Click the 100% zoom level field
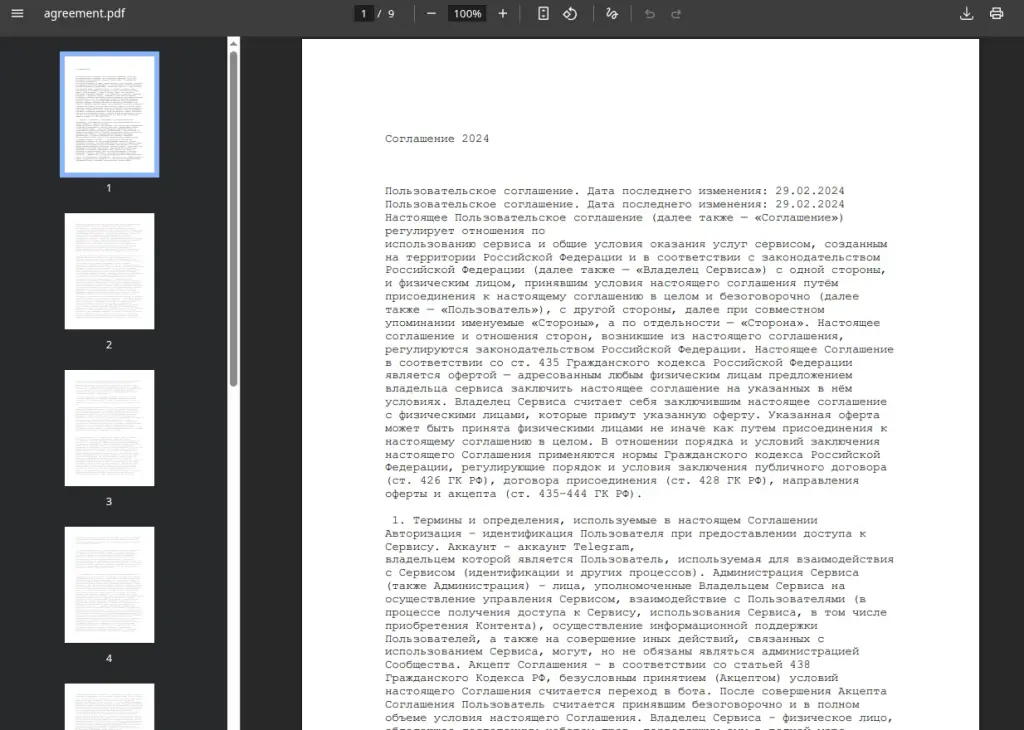 468,13
